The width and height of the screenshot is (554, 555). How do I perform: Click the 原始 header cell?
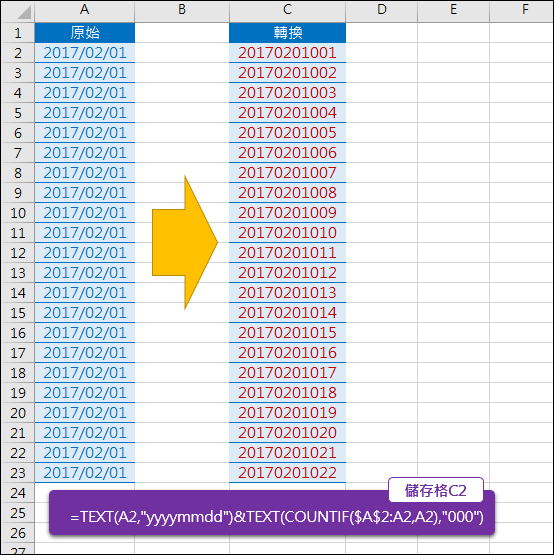[85, 33]
